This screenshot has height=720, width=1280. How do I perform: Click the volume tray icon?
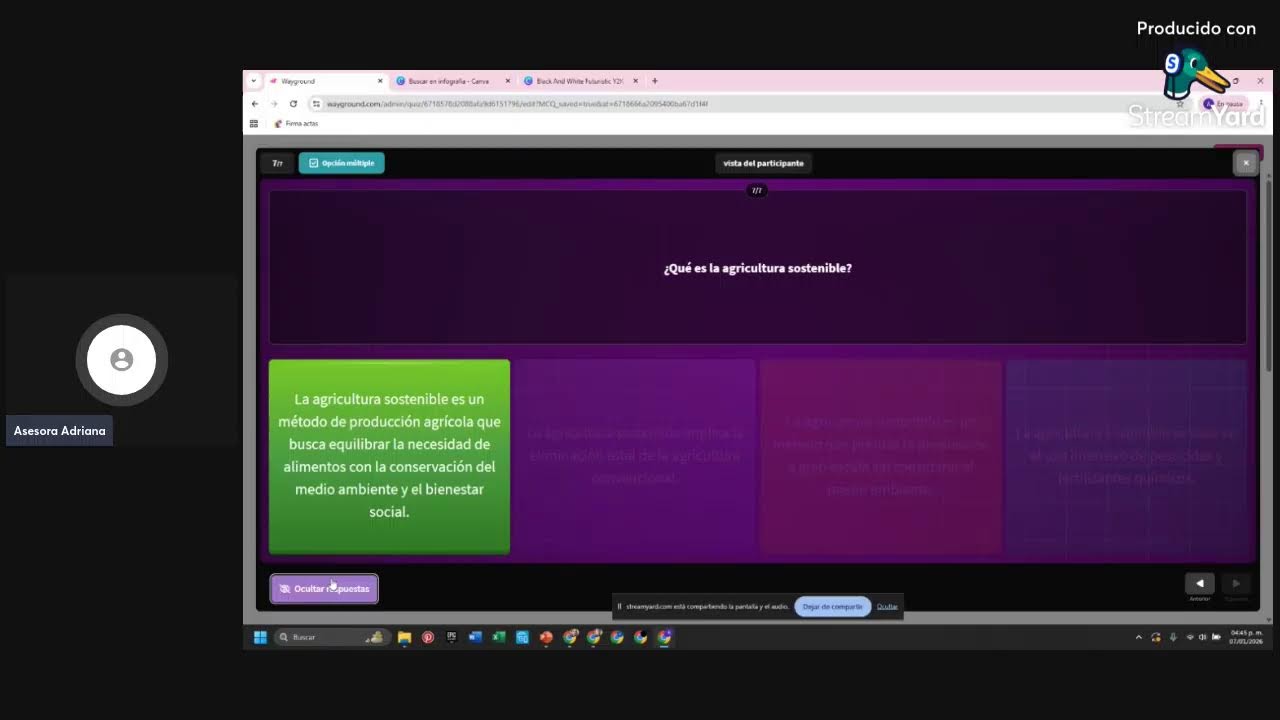[x=1203, y=637]
